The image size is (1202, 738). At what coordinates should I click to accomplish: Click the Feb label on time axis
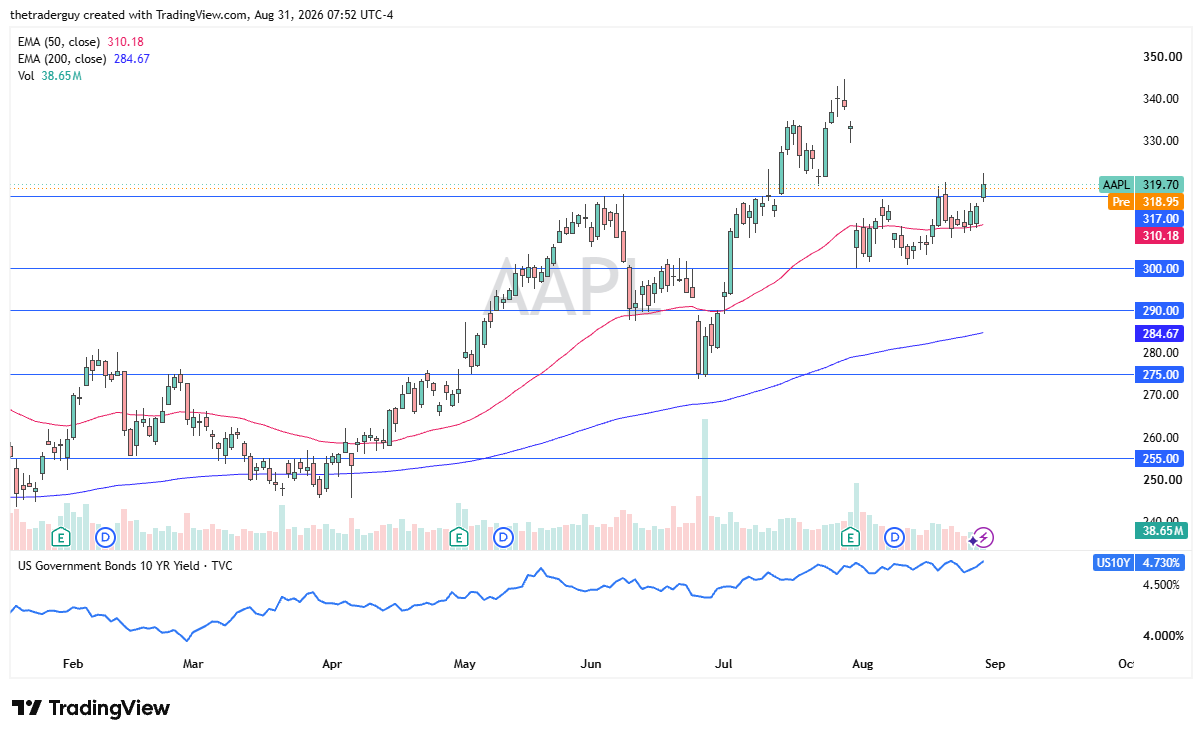coord(72,663)
